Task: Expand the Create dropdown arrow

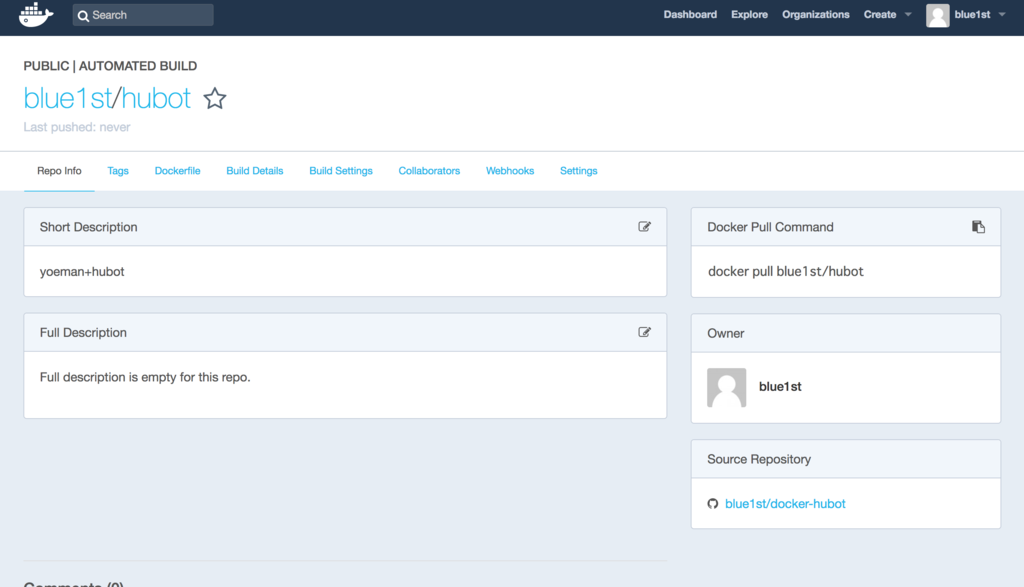Action: 908,14
